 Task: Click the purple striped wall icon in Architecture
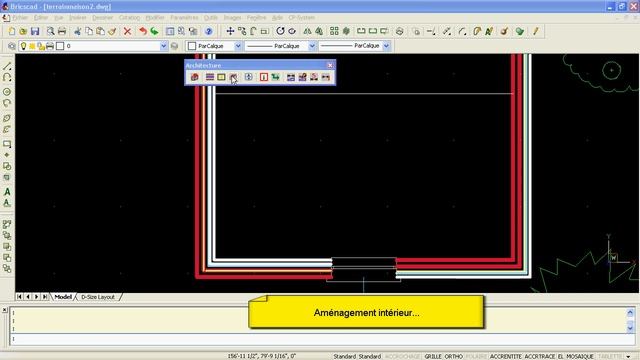point(210,77)
